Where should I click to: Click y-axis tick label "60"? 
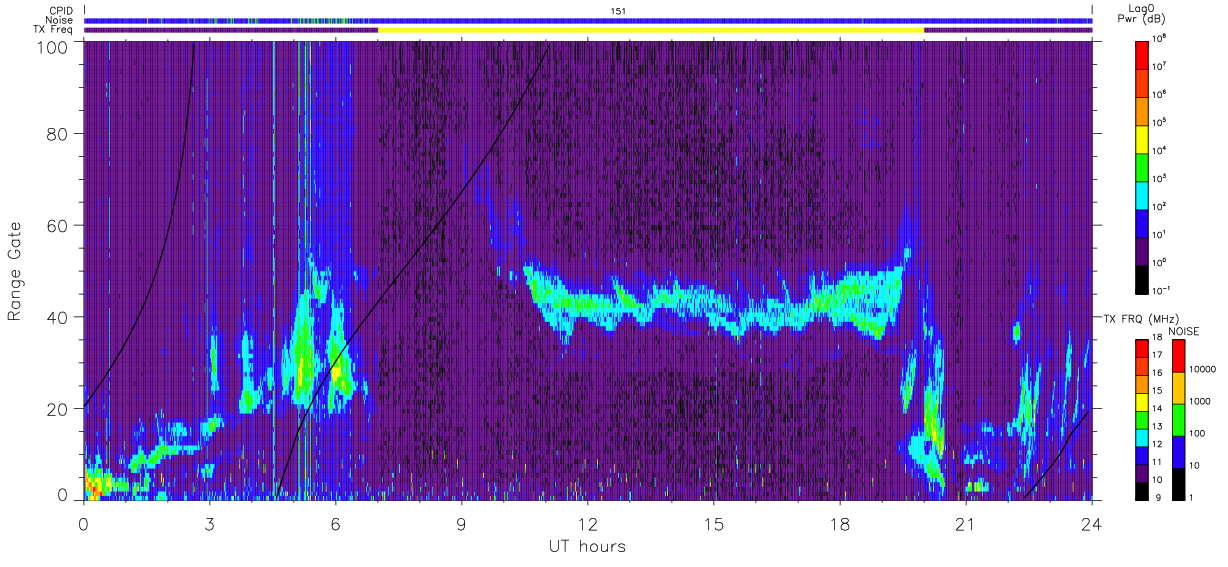coord(57,226)
